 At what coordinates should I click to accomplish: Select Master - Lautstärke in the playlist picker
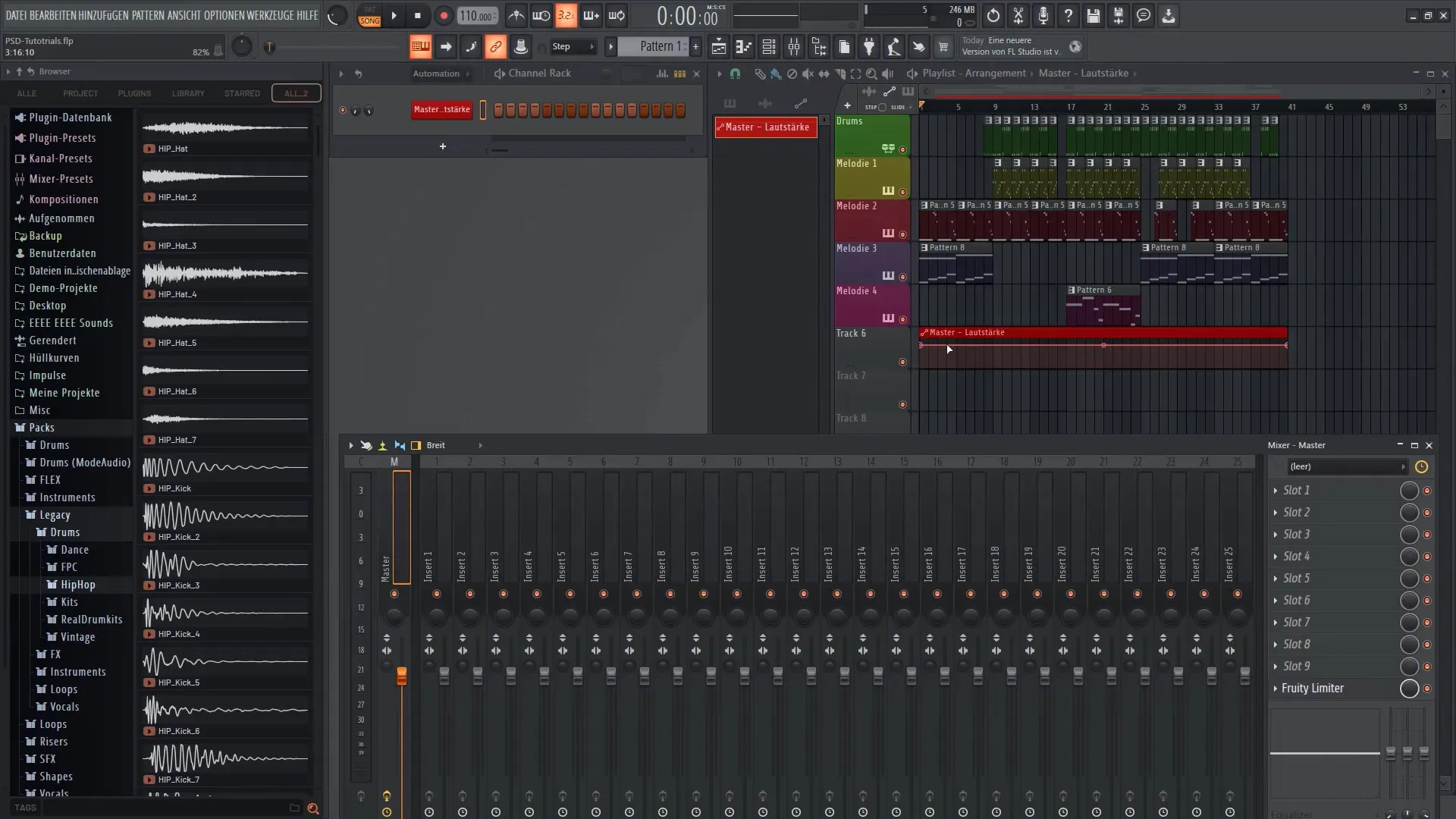766,127
